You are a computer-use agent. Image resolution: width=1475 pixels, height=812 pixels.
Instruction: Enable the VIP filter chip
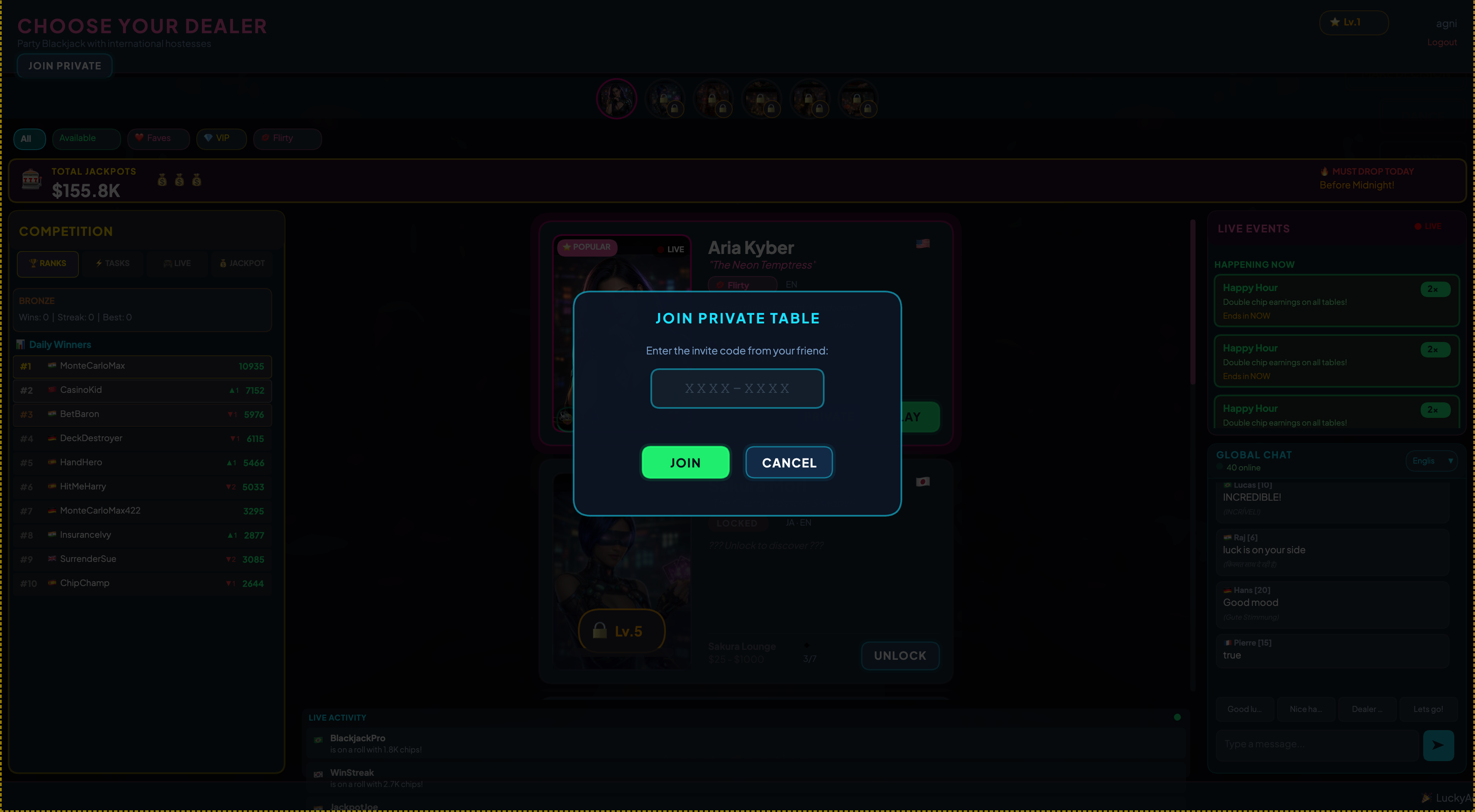pyautogui.click(x=221, y=138)
